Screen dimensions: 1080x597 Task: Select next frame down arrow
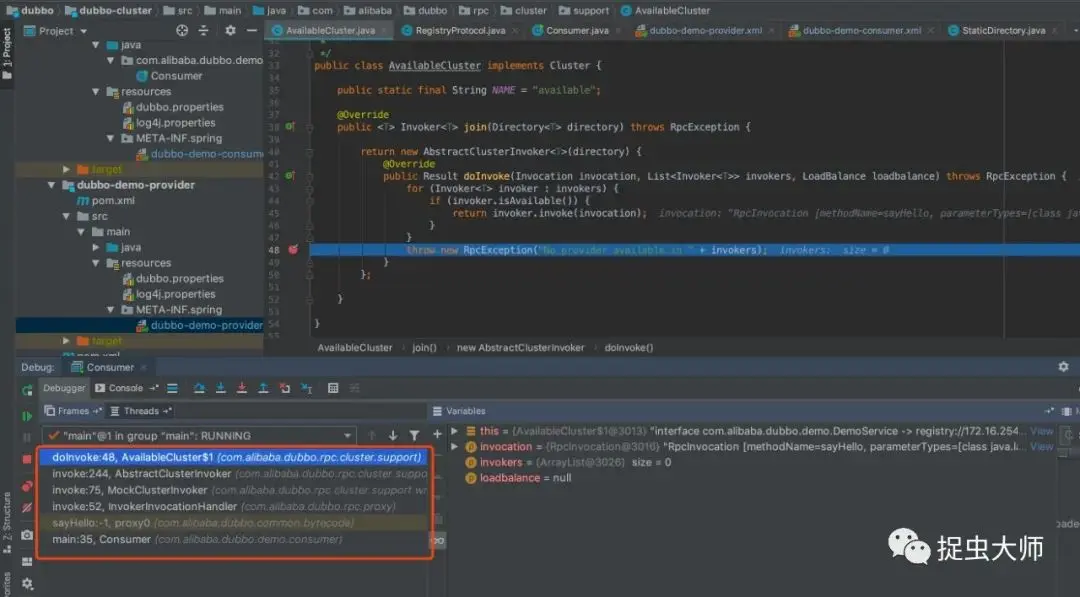click(393, 435)
